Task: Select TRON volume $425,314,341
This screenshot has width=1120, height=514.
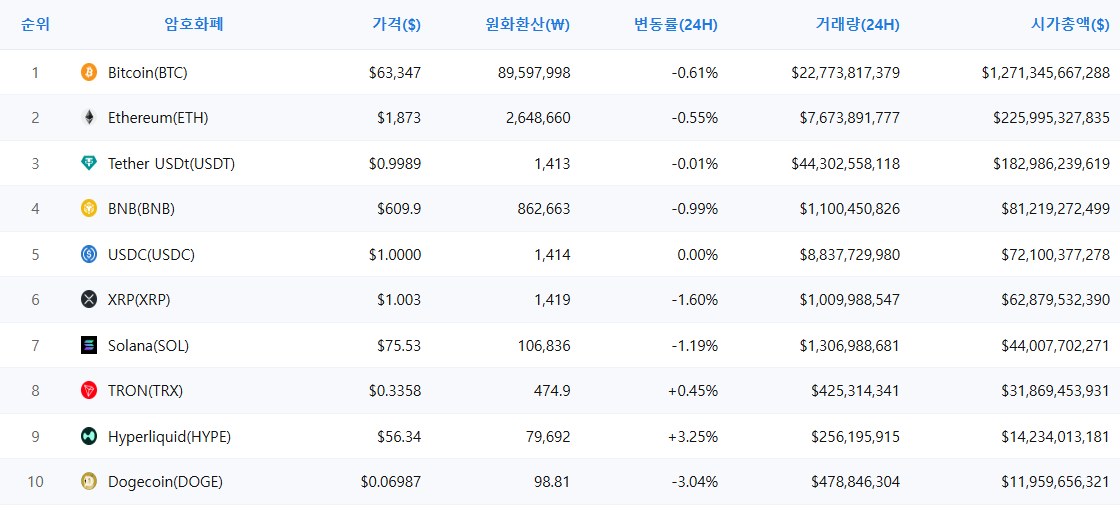Action: [856, 390]
